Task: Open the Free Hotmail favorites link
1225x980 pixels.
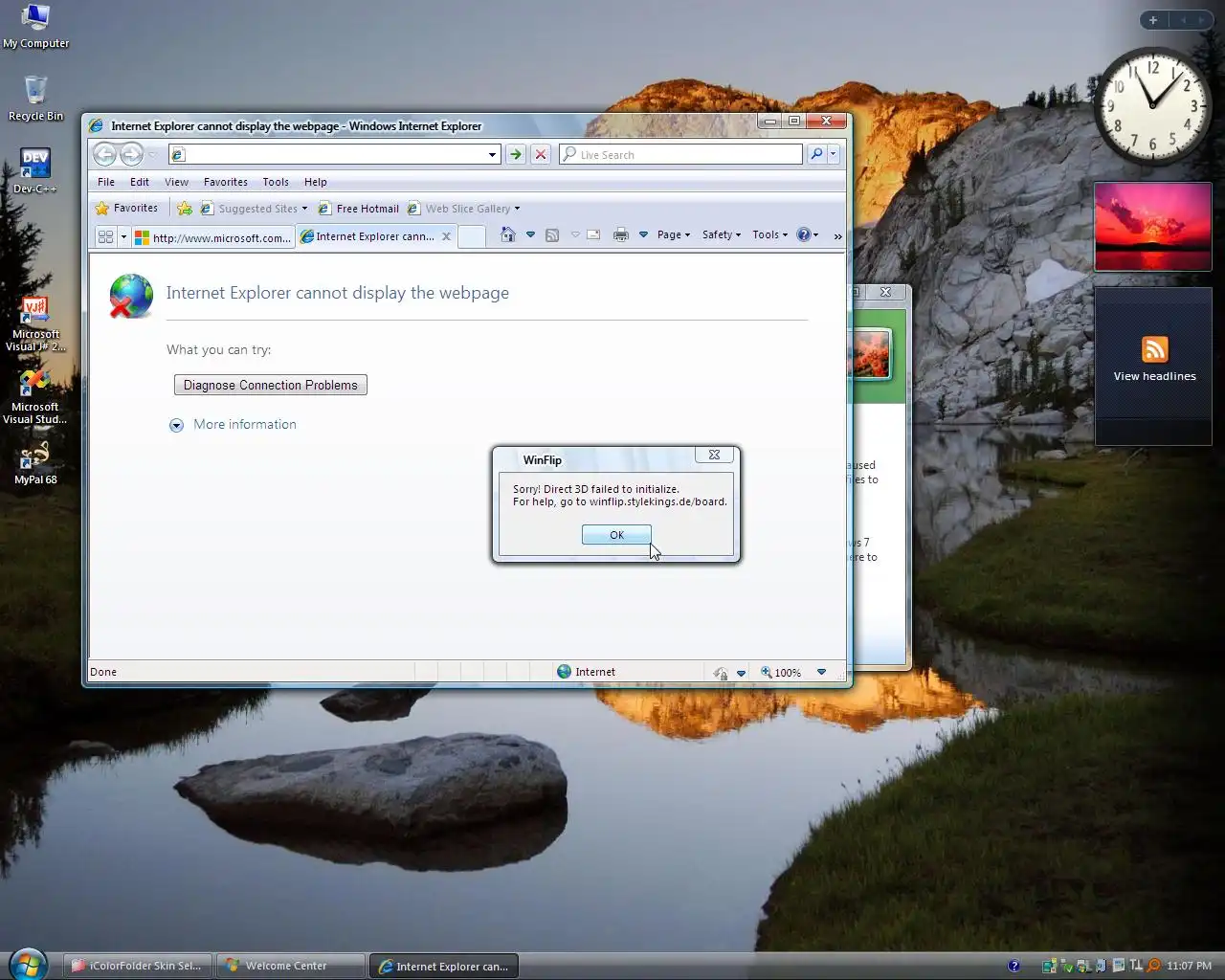Action: [x=358, y=209]
